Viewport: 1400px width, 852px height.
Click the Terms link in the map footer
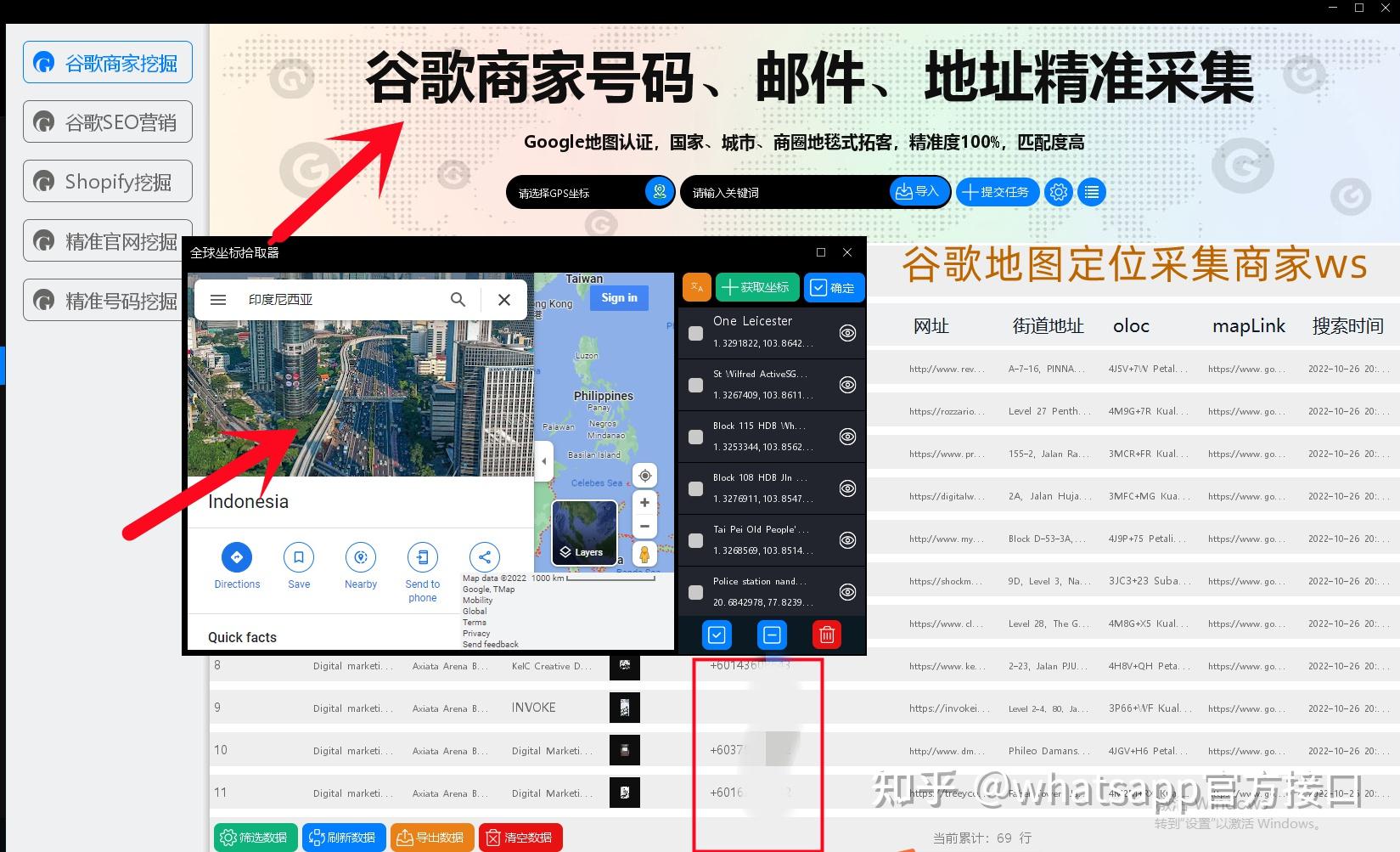pos(475,623)
